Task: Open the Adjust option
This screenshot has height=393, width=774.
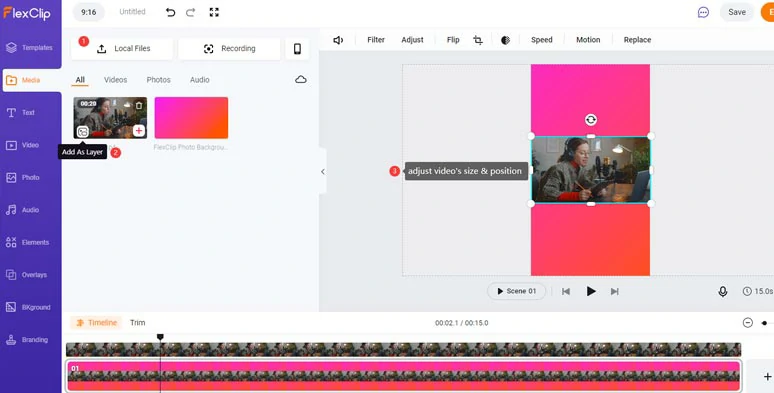Action: point(412,40)
